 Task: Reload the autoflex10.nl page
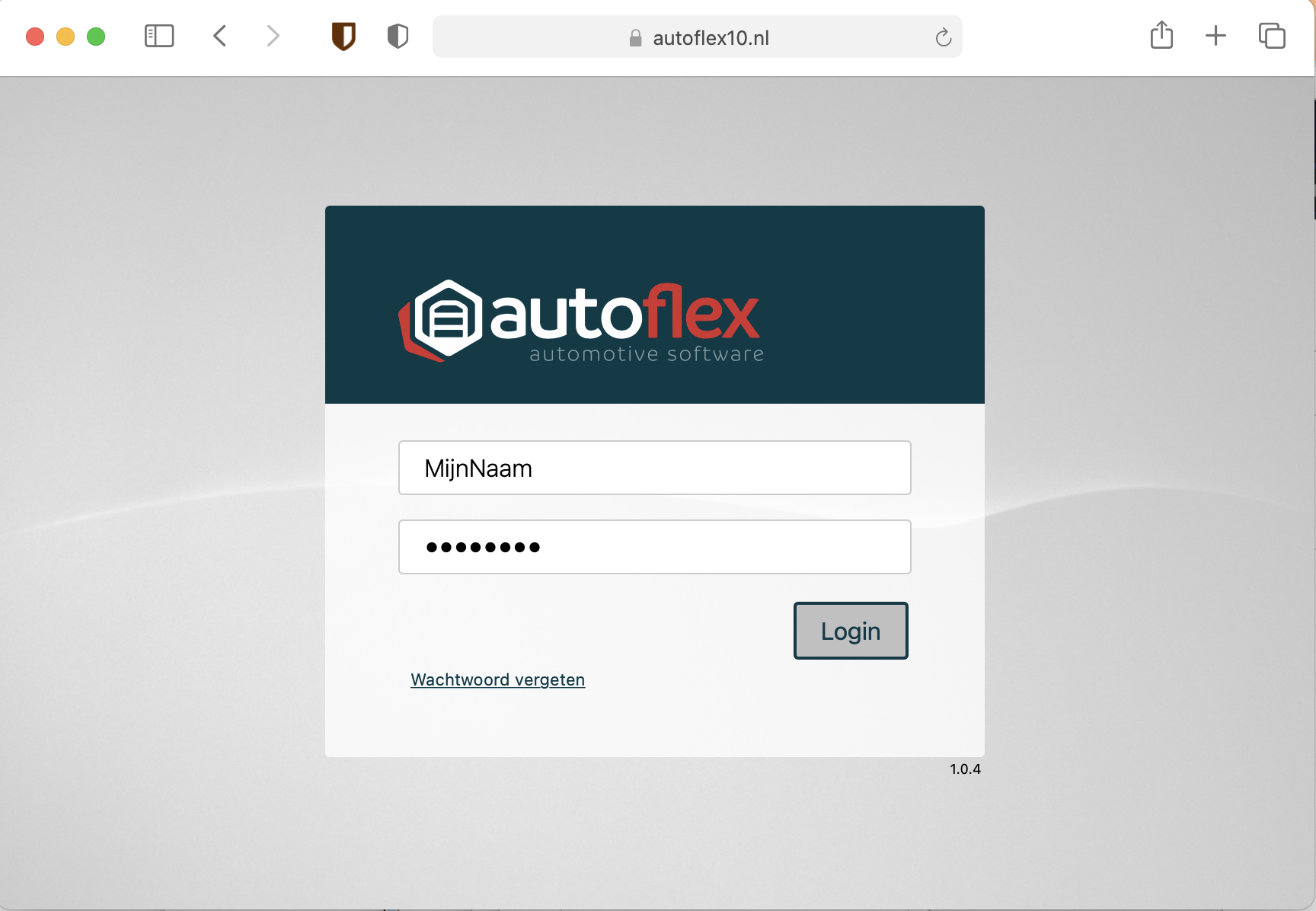[x=943, y=37]
